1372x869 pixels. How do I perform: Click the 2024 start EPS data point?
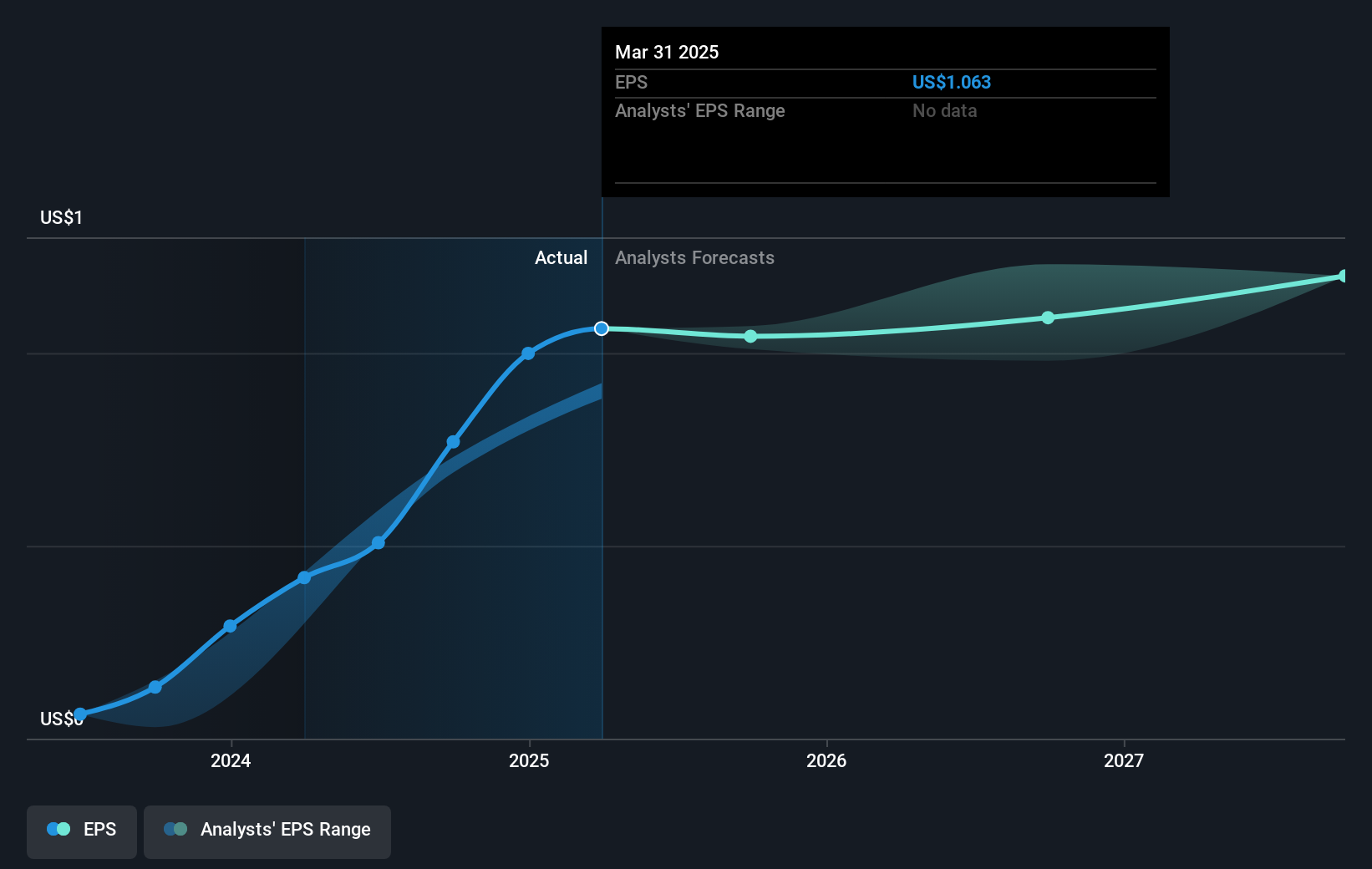tap(230, 626)
